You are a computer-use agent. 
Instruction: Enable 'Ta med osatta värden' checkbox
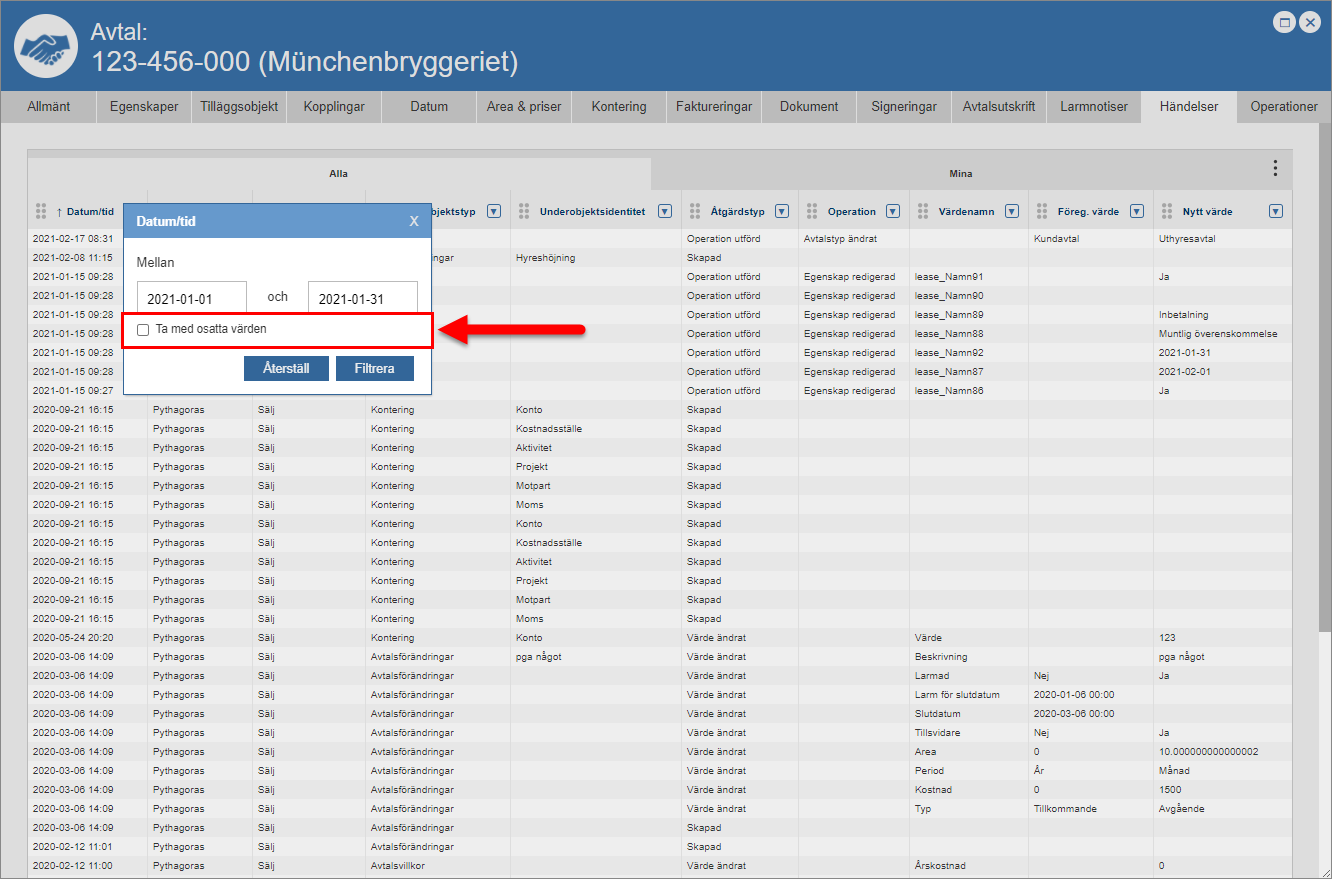point(143,329)
